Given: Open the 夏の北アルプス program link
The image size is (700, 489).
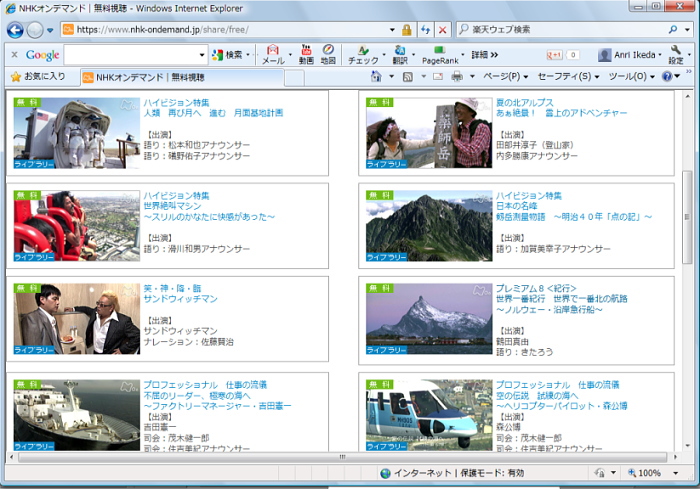Looking at the screenshot, I should (525, 102).
